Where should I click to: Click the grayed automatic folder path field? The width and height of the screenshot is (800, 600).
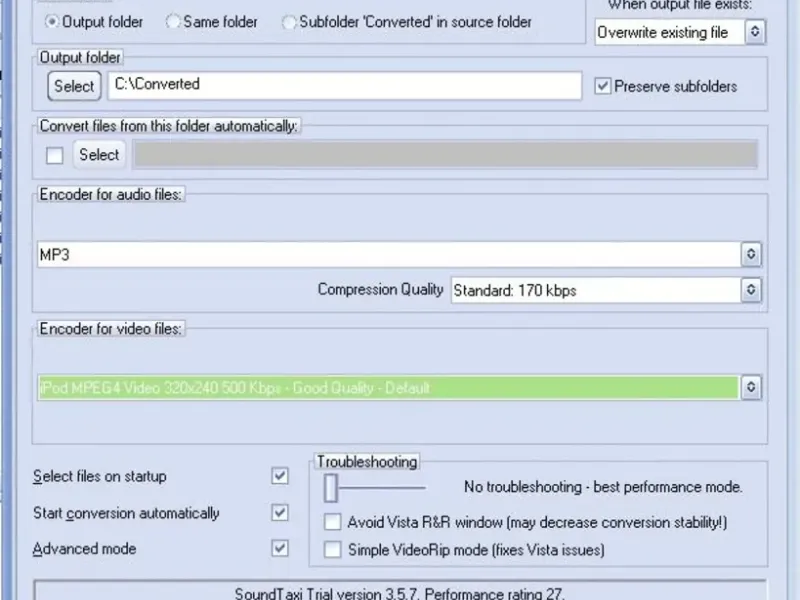click(x=445, y=155)
